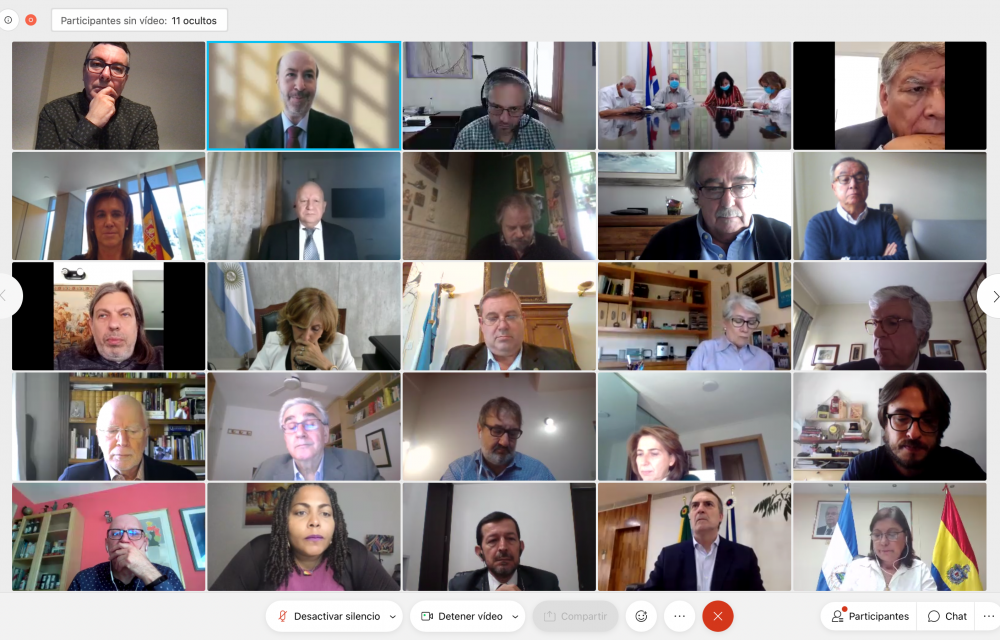The width and height of the screenshot is (1000, 640).
Task: Click the meeting info icon at top left
Action: (x=8, y=20)
